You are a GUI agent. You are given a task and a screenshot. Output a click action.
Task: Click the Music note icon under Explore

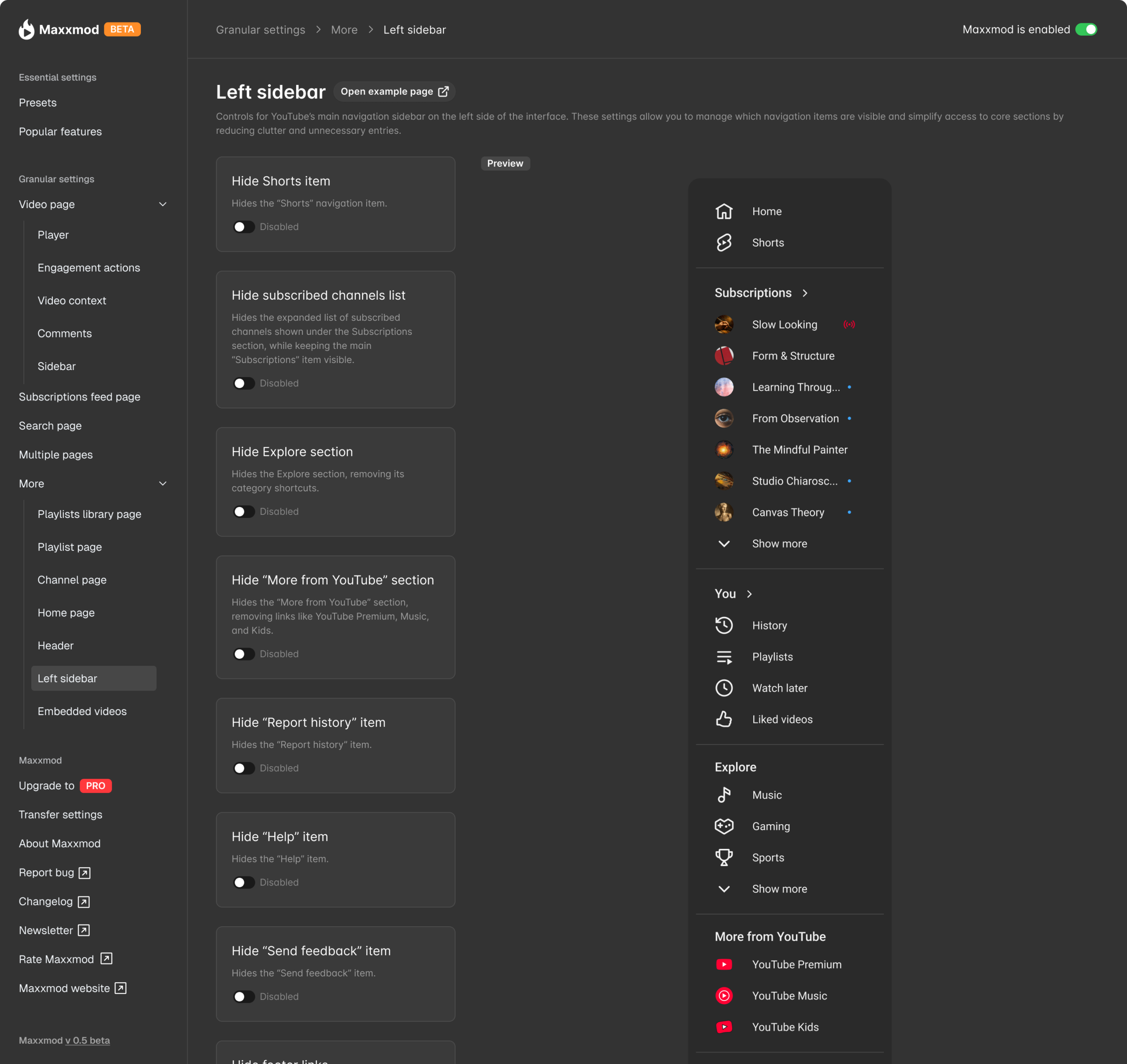pyautogui.click(x=725, y=795)
